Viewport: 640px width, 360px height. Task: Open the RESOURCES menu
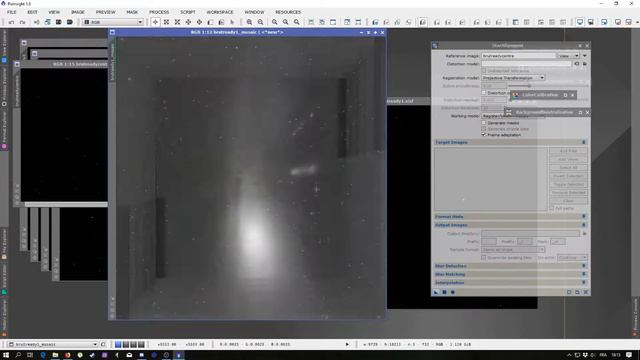point(288,12)
